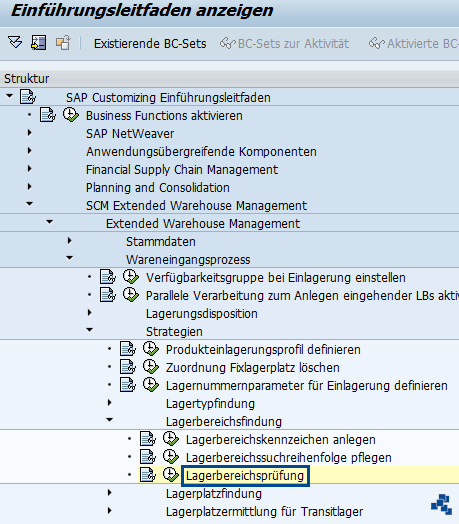Collapse SAP Customizing Einführungsleitfaden root node
Viewport: 459px width, 524px height.
coord(9,96)
